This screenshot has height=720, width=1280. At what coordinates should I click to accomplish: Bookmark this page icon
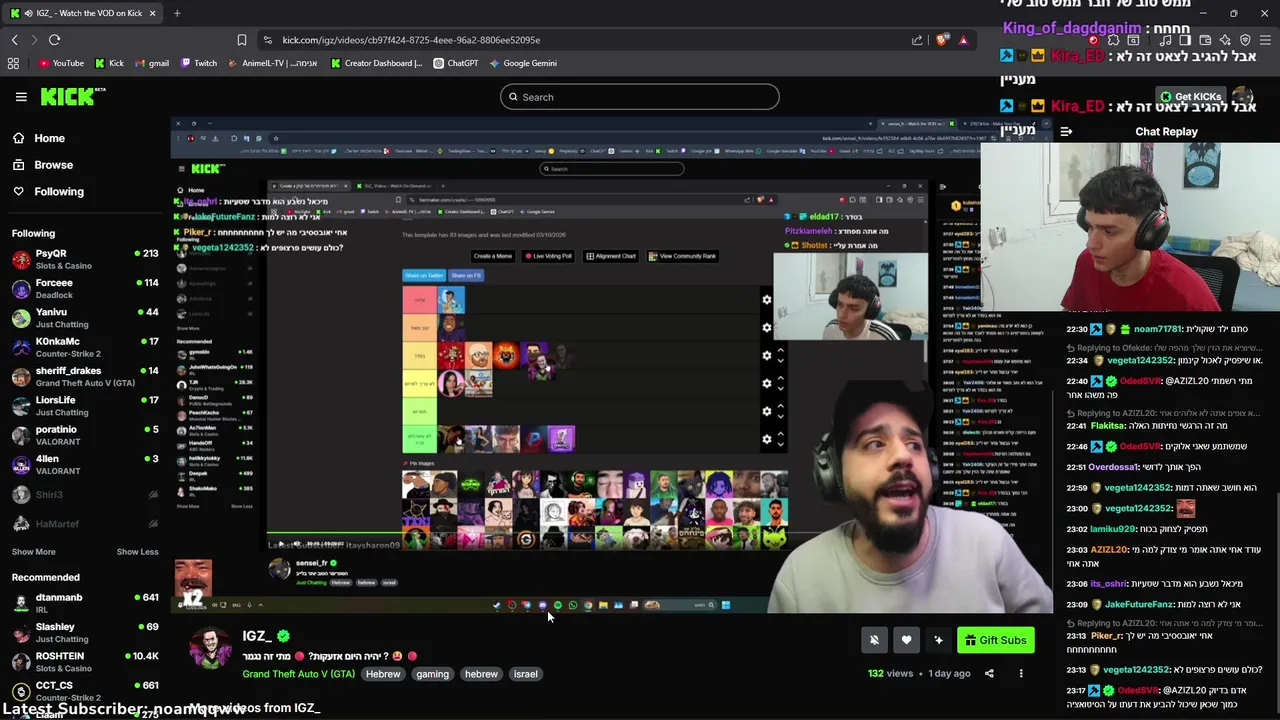(241, 40)
